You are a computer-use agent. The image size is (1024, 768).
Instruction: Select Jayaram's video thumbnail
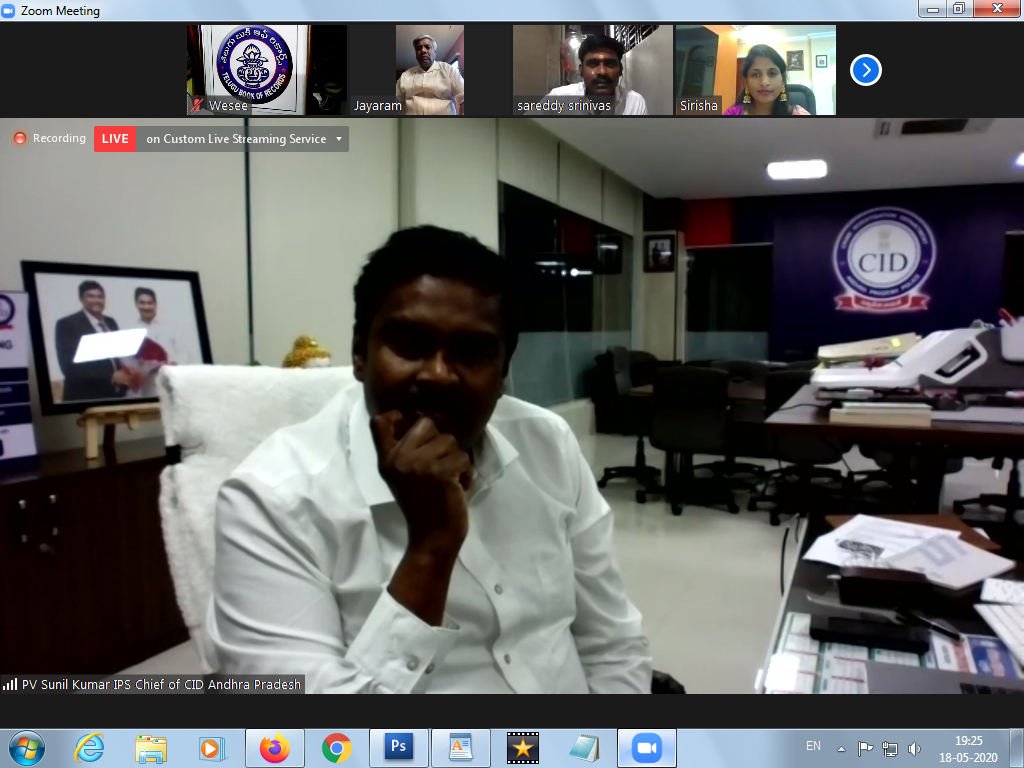pos(429,70)
